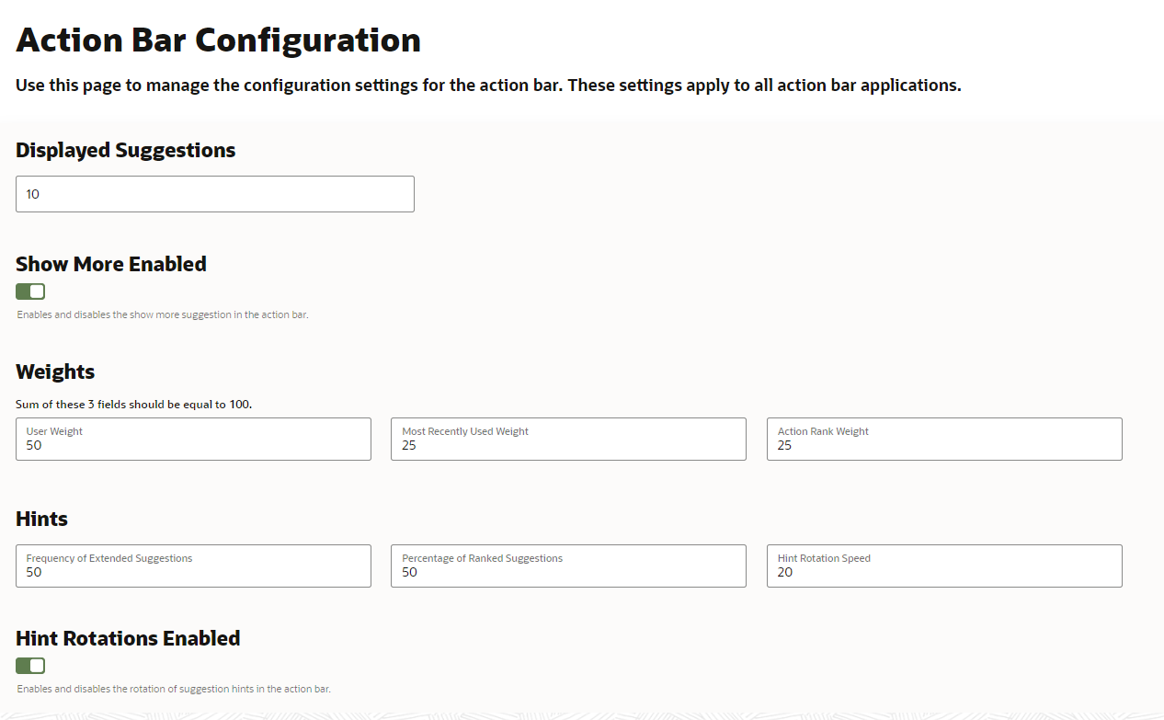Viewport: 1164px width, 720px height.
Task: Click the Weights section heading
Action: click(55, 372)
